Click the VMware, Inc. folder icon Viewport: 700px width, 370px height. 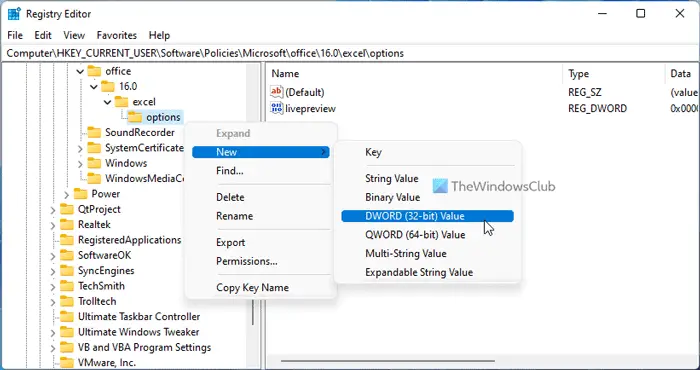click(x=67, y=362)
